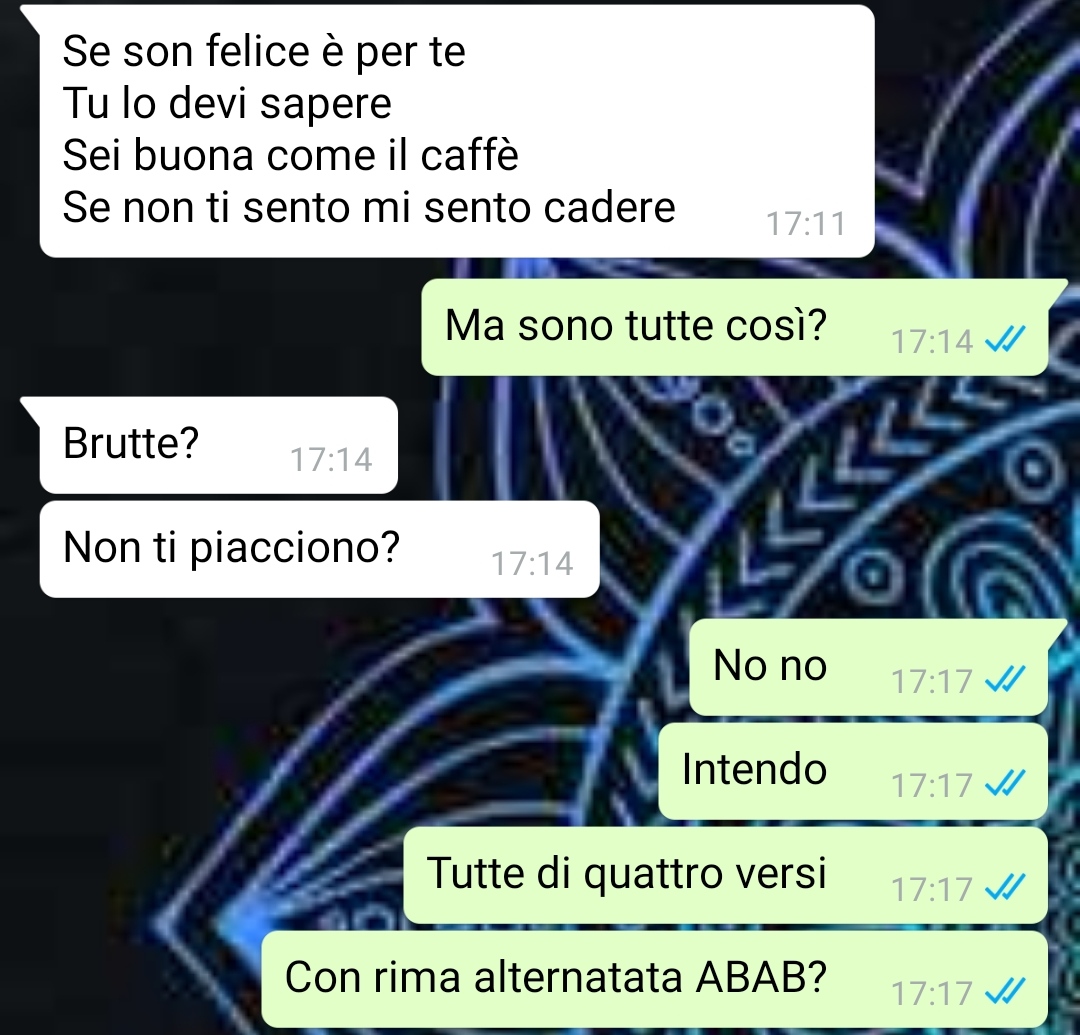
Task: Click the line 'Se non ti sento mi sento cadere'
Action: pos(368,207)
